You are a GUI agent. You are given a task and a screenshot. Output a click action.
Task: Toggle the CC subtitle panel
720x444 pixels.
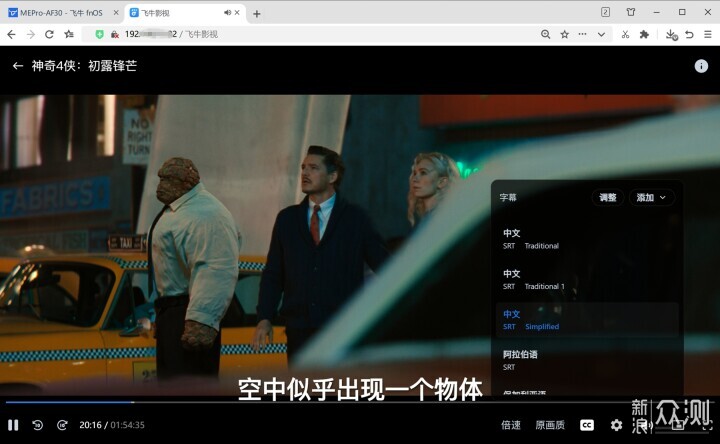(x=586, y=425)
